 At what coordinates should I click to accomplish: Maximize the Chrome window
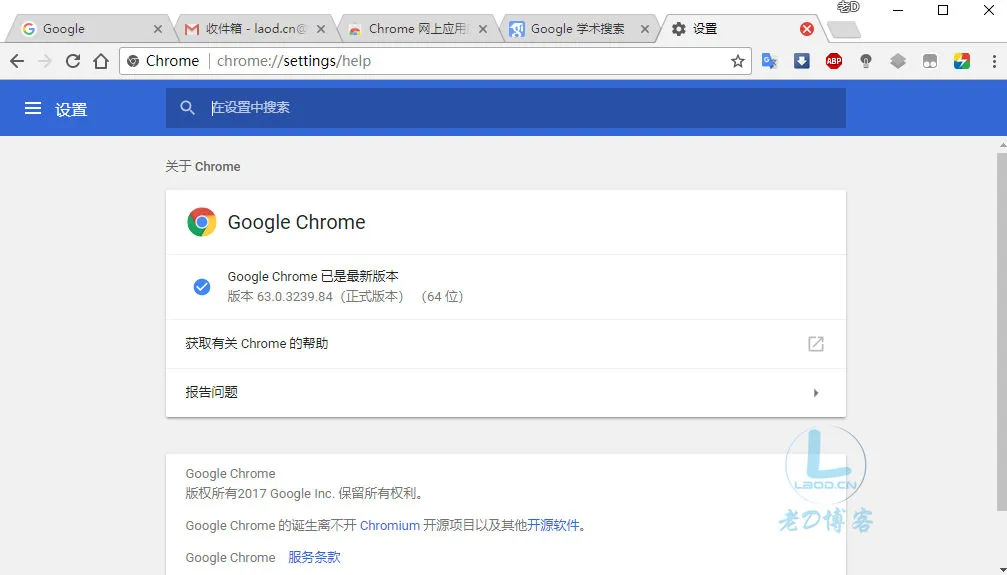(x=943, y=10)
